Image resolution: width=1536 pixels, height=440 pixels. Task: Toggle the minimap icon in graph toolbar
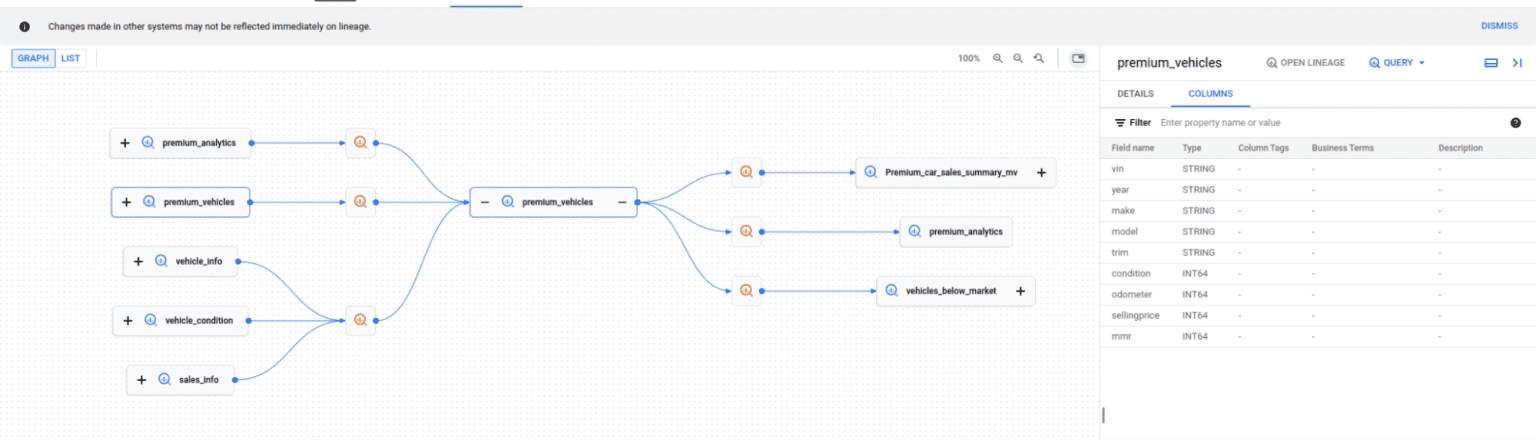click(x=1078, y=58)
